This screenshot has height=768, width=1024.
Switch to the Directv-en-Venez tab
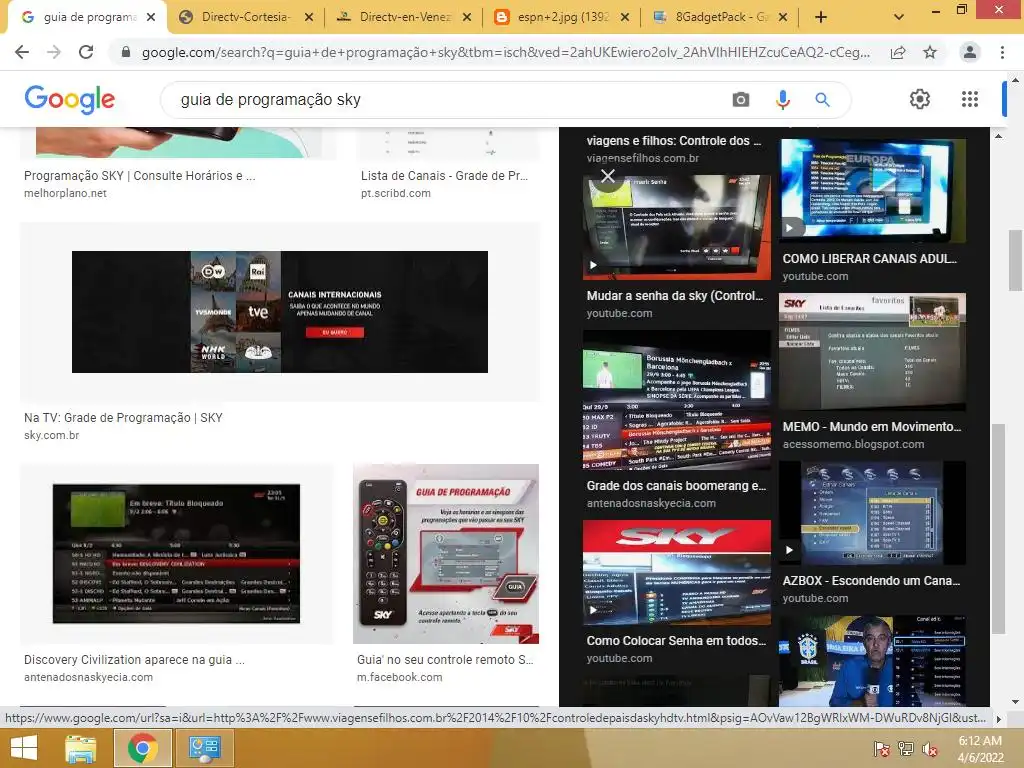point(403,17)
